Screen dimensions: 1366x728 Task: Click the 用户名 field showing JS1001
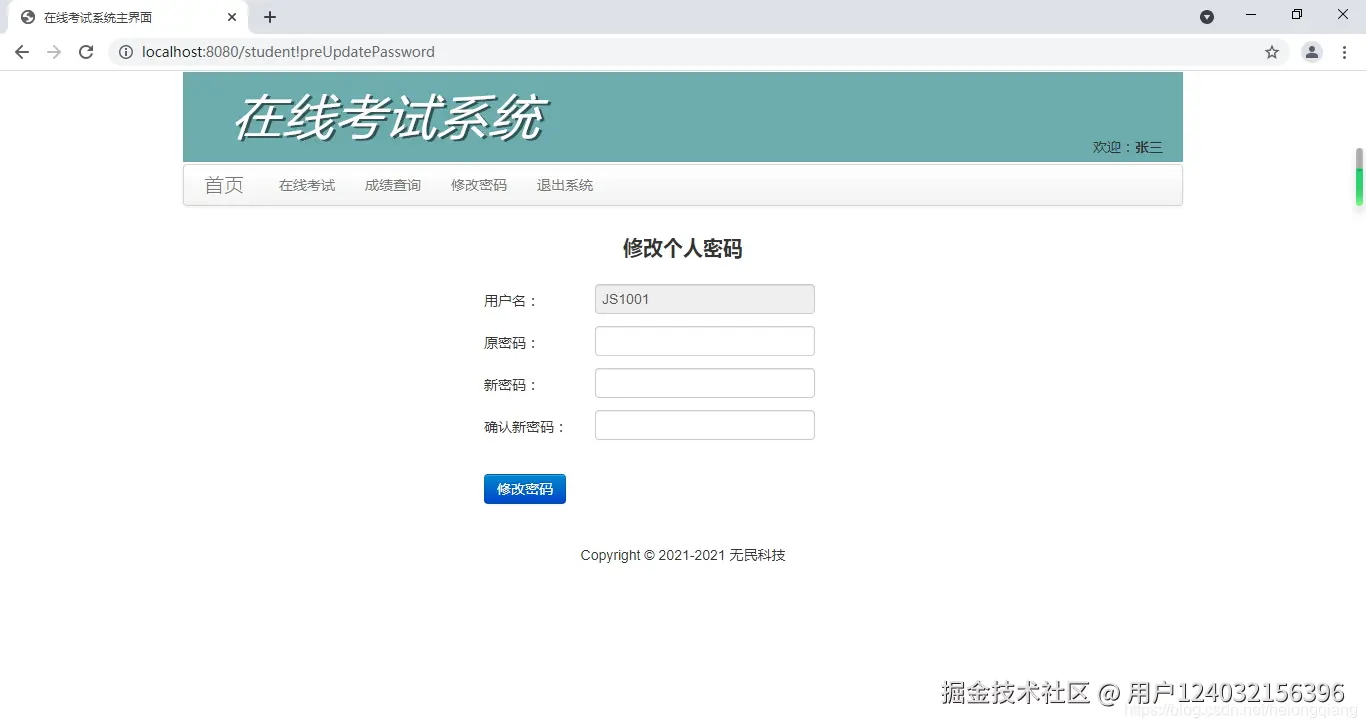pos(705,299)
